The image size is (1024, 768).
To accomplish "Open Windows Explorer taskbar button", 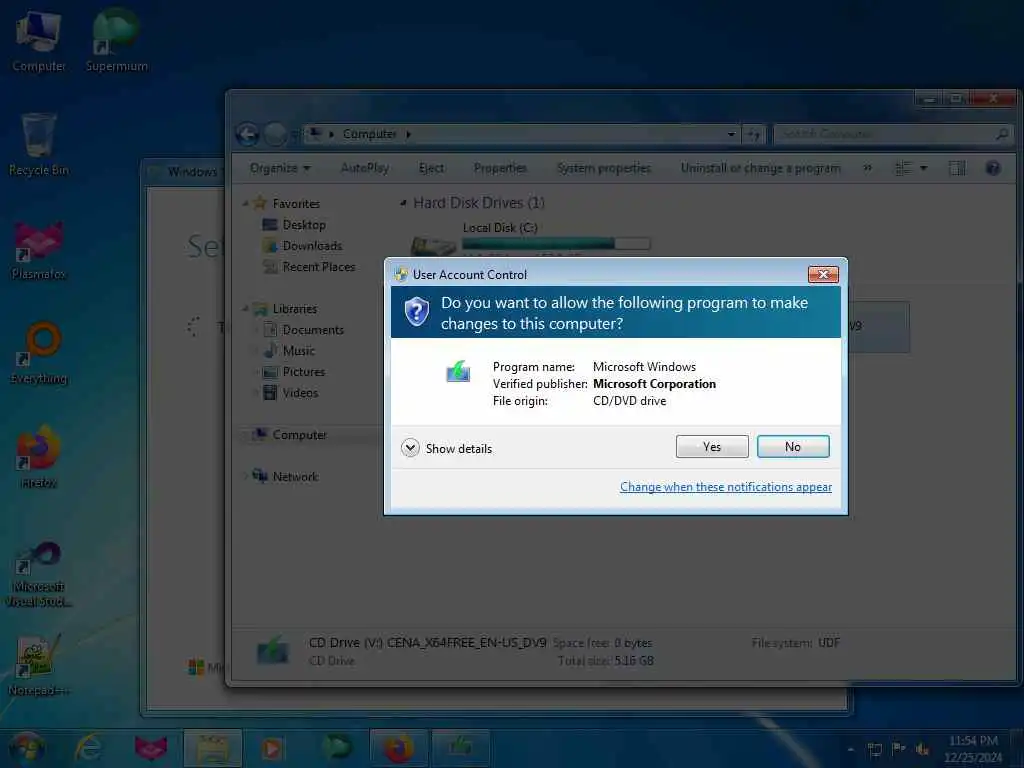I will click(x=213, y=748).
